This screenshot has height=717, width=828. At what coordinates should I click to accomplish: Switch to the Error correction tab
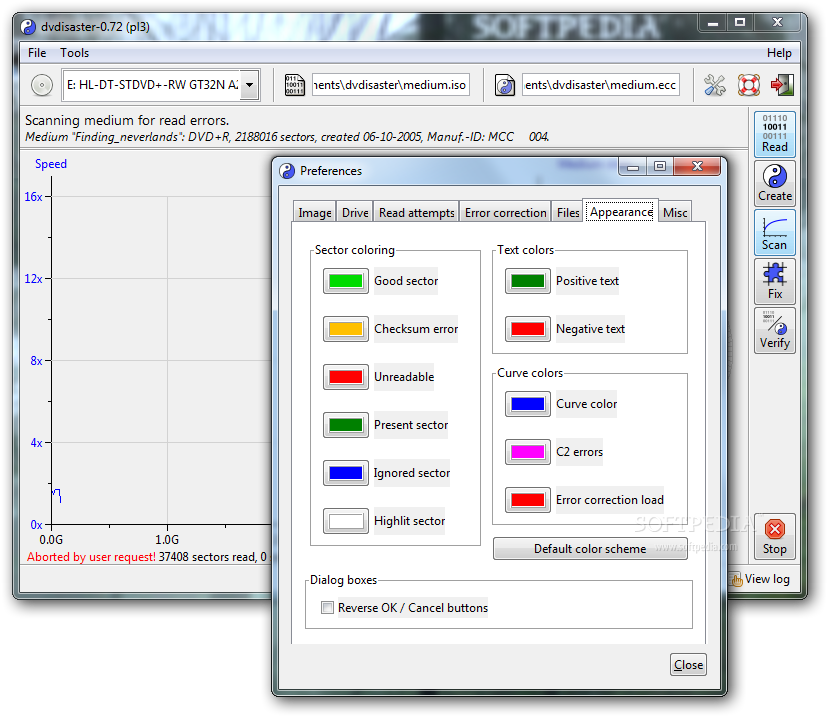[x=505, y=212]
